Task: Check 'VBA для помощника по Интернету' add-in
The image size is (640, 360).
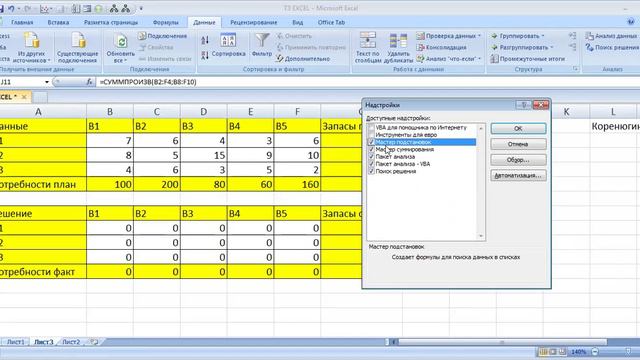Action: [371, 128]
